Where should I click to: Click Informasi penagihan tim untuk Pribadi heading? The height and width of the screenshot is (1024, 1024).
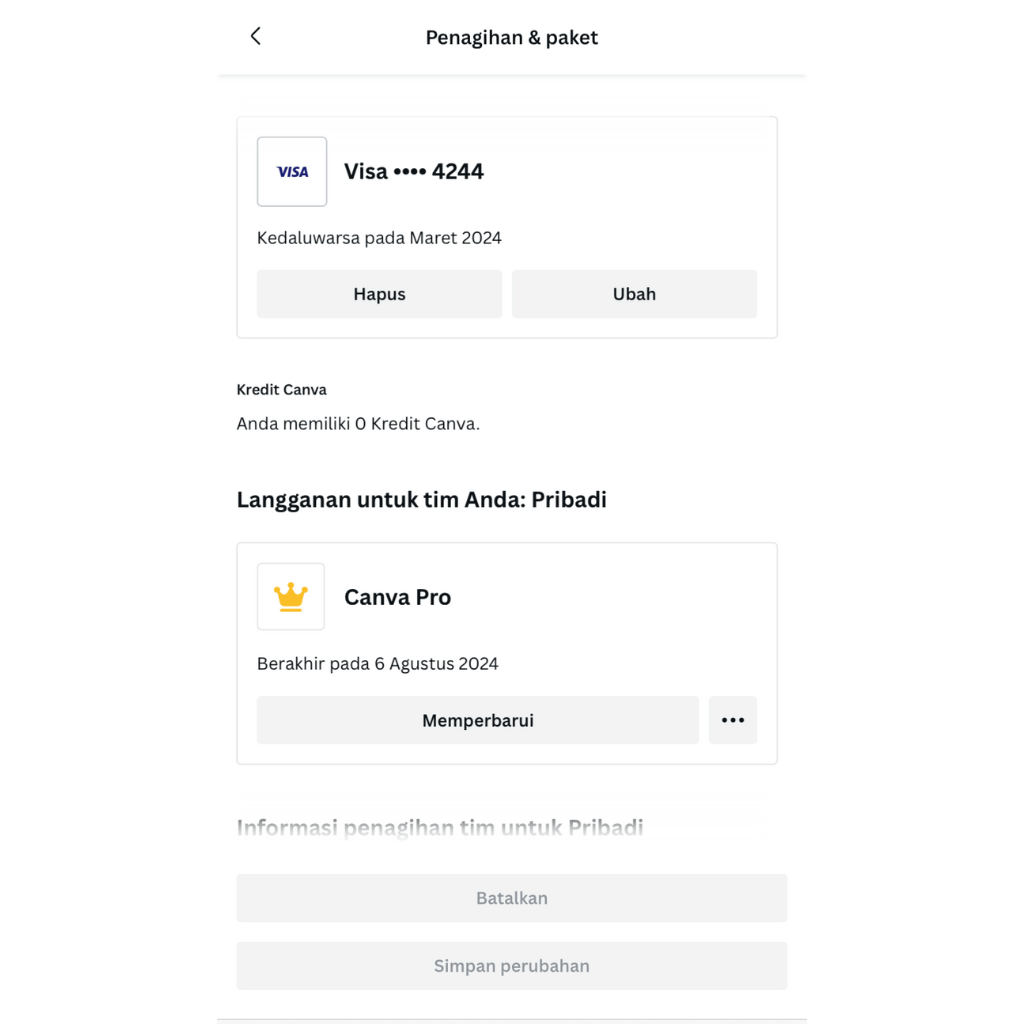pyautogui.click(x=439, y=828)
